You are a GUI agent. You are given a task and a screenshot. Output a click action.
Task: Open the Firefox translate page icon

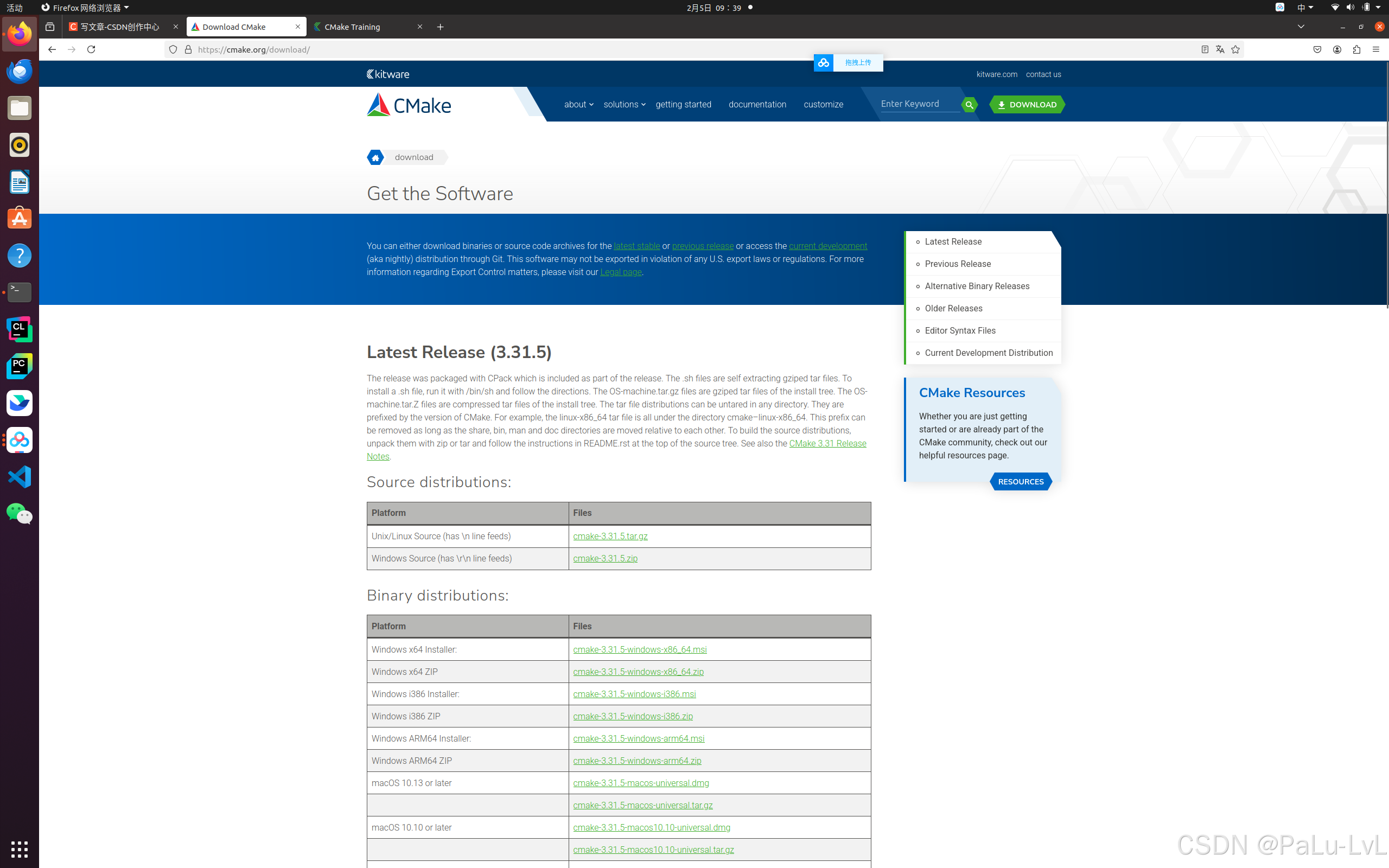coord(1220,49)
